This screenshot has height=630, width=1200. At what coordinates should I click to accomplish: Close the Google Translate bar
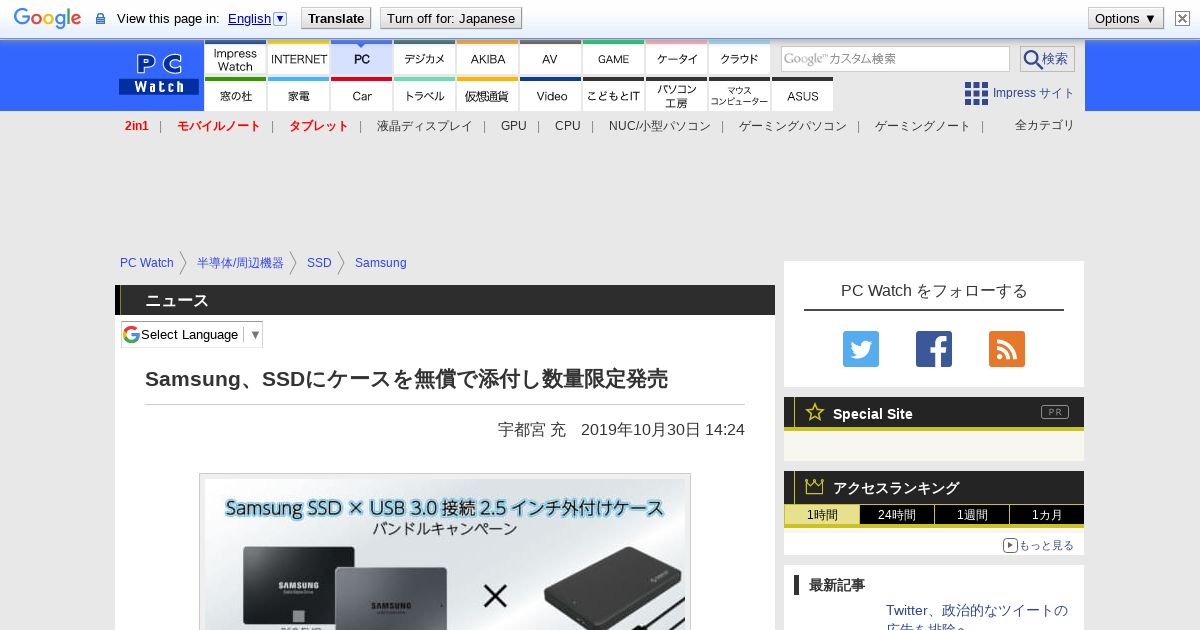1182,18
